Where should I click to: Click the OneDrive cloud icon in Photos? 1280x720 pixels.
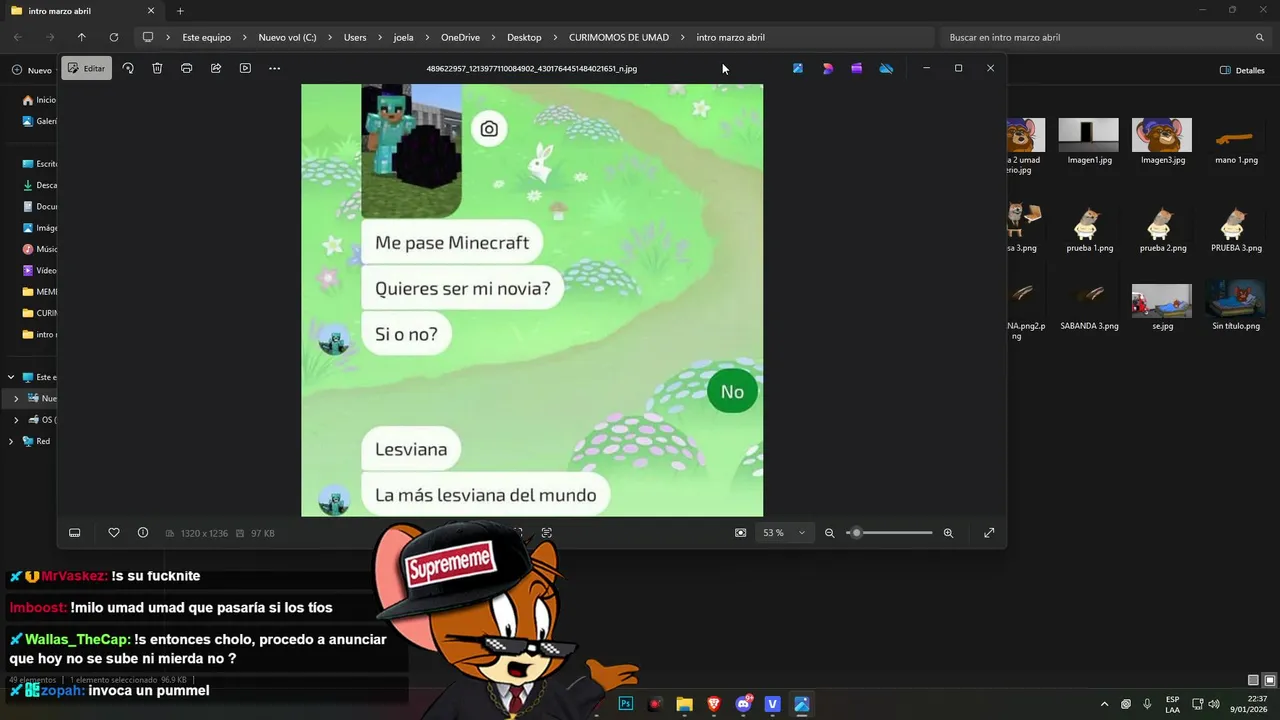(x=886, y=69)
